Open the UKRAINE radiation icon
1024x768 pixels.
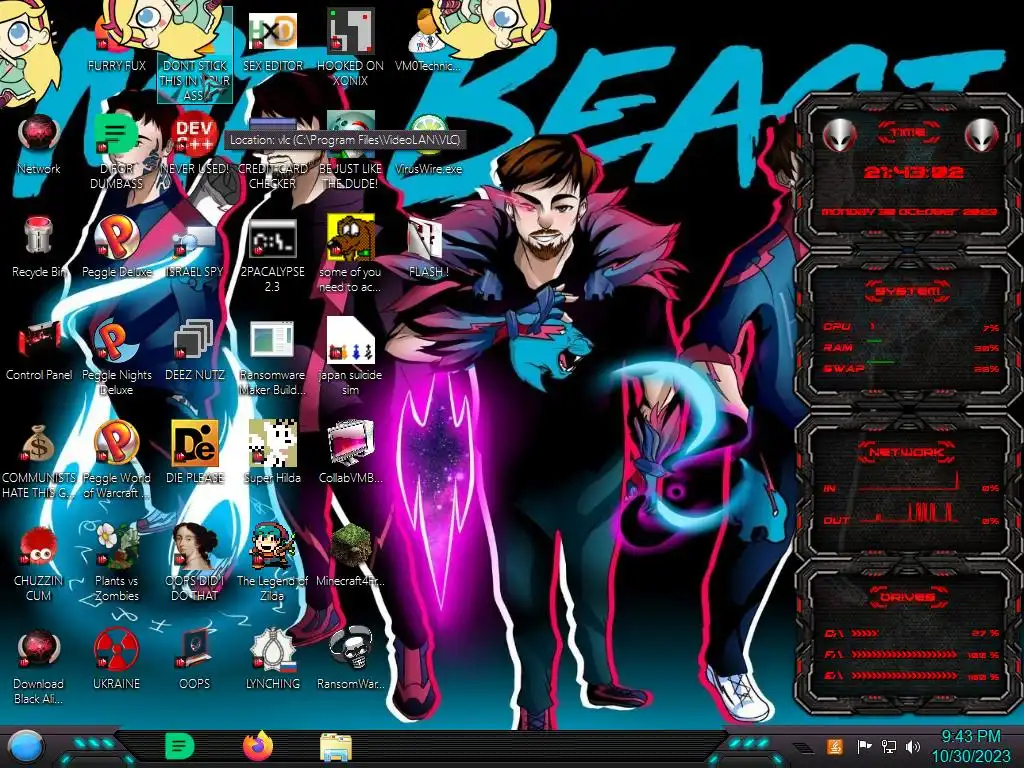pos(116,660)
